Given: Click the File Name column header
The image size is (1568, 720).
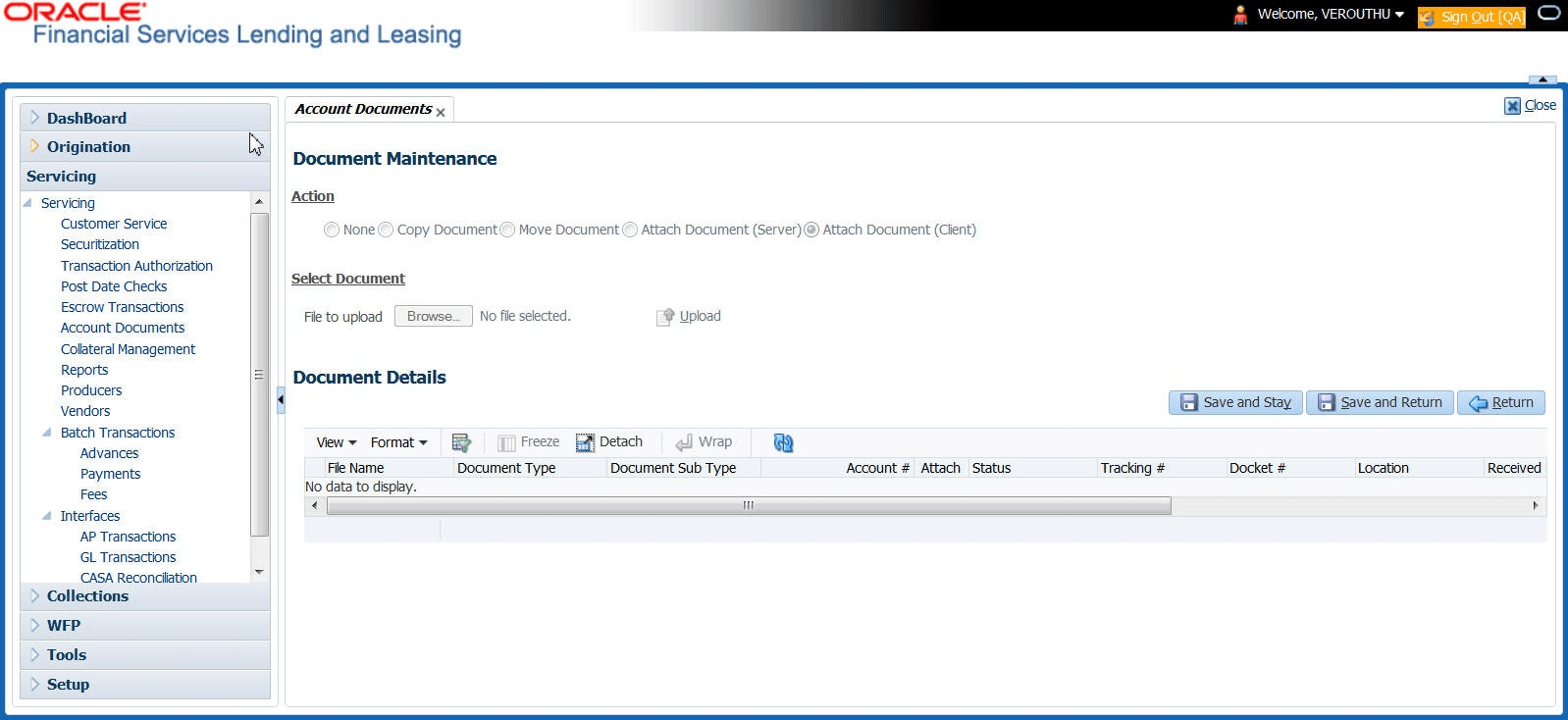Looking at the screenshot, I should [x=355, y=468].
